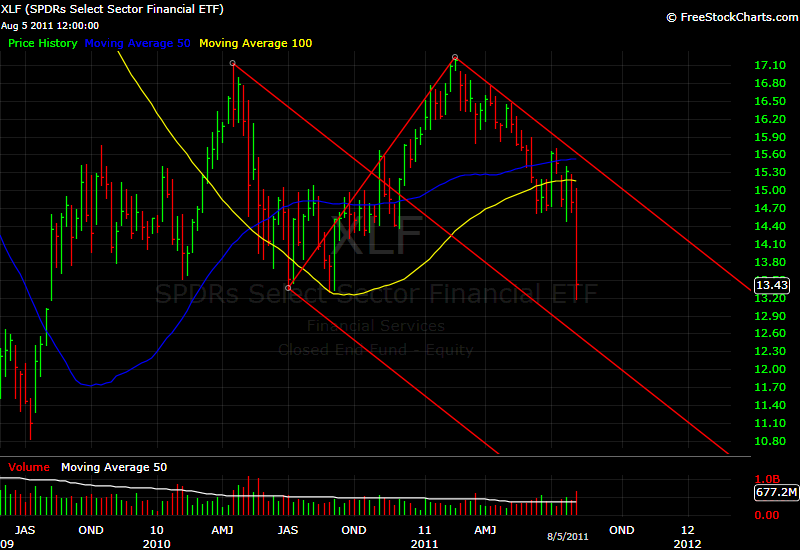This screenshot has width=800, height=550.
Task: Click the AMJ label after 2011
Action: (x=485, y=531)
